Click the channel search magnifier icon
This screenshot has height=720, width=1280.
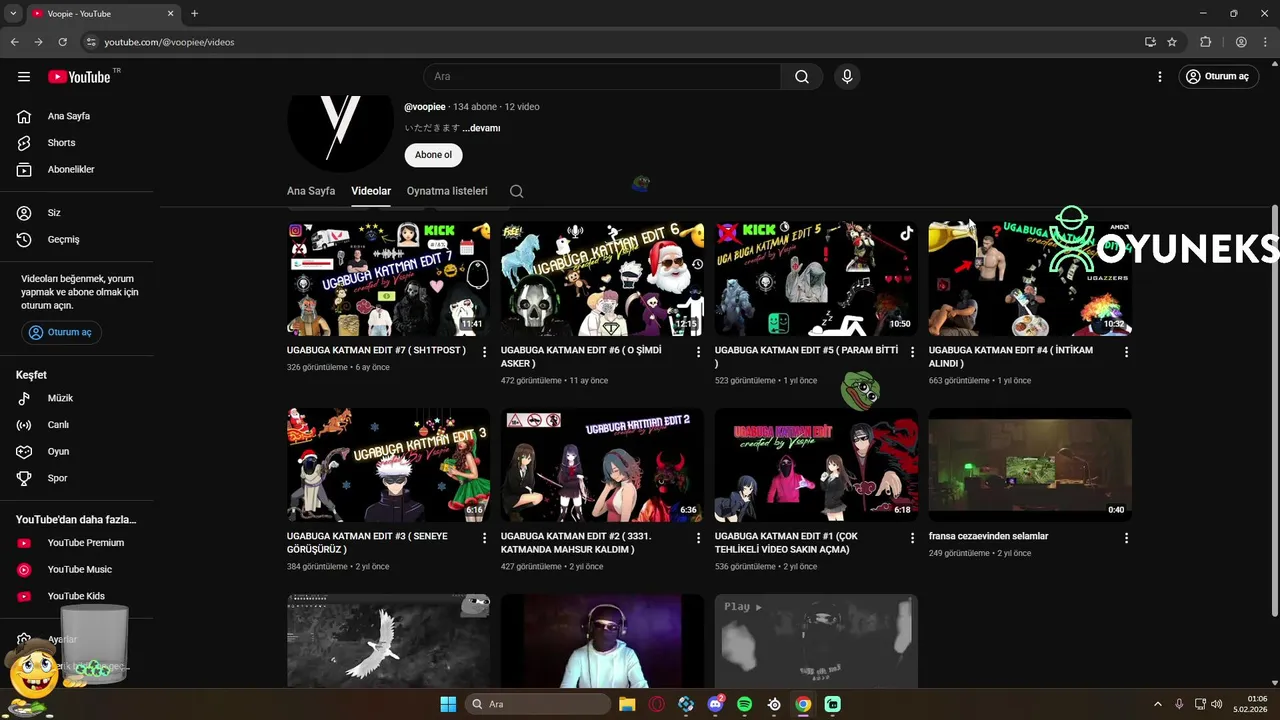tap(516, 191)
